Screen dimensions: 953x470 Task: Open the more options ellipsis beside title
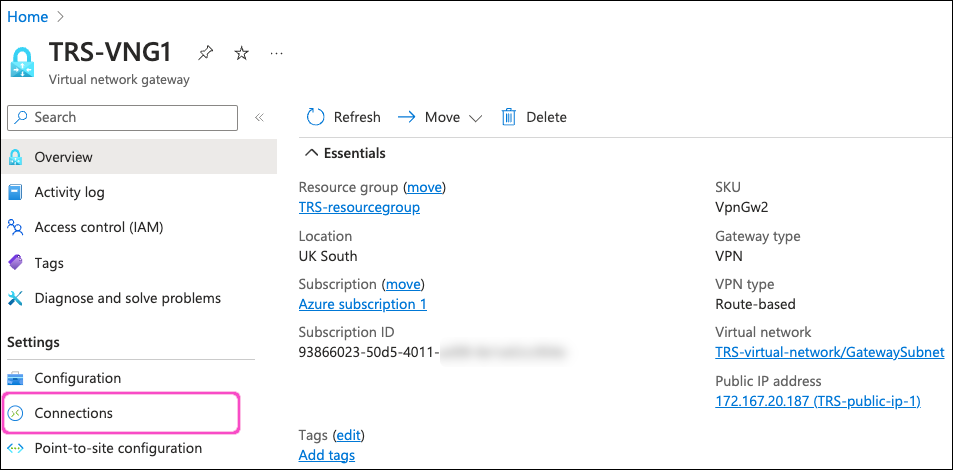277,54
